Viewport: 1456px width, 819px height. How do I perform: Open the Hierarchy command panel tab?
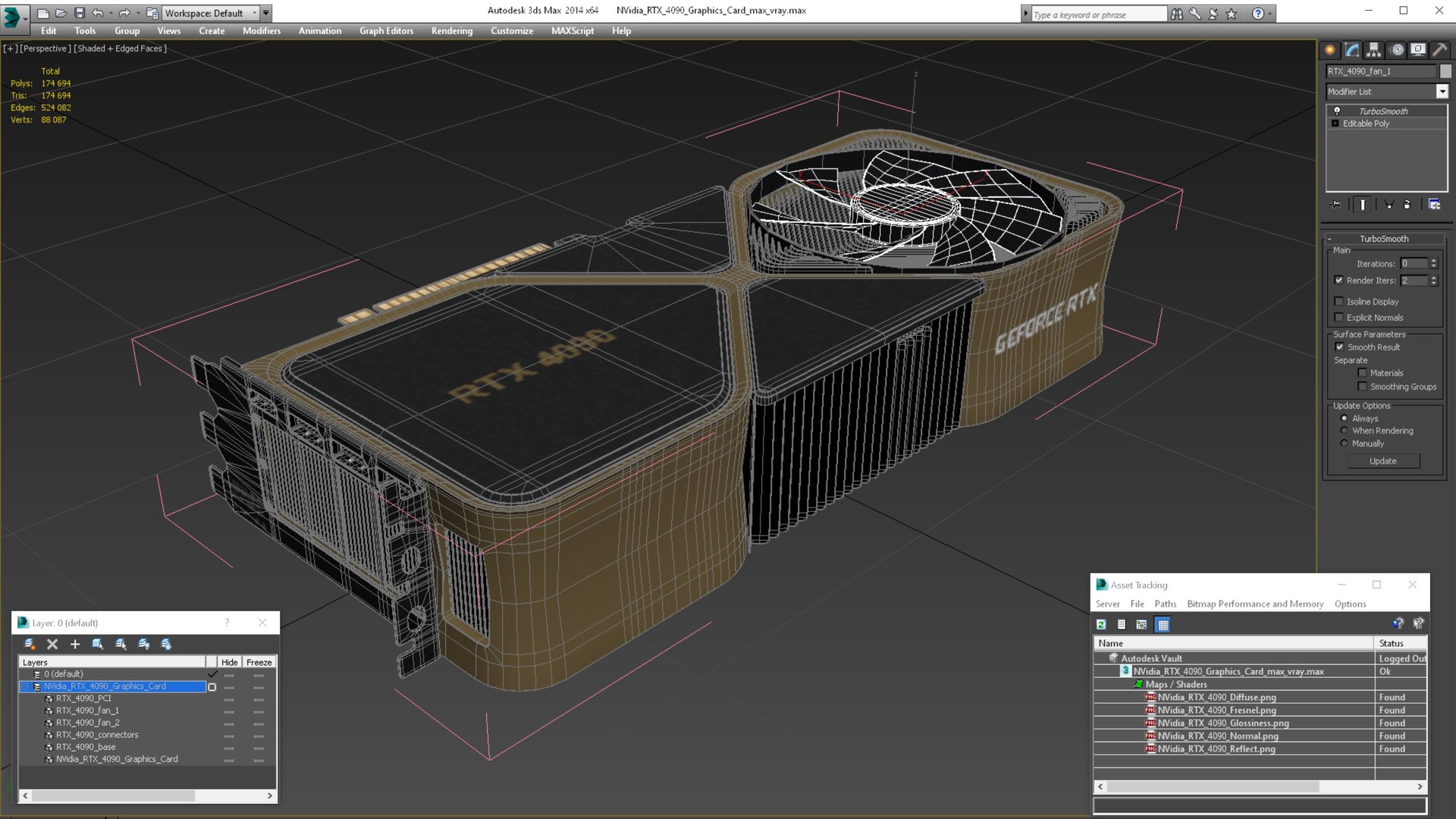click(x=1373, y=50)
